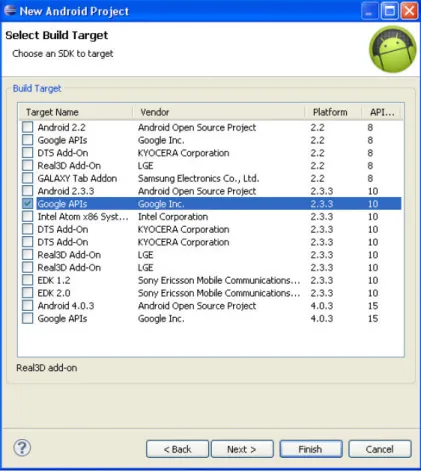The image size is (421, 472).
Task: Check the Real3D Add-On checkbox for platform 2.2
Action: point(28,165)
